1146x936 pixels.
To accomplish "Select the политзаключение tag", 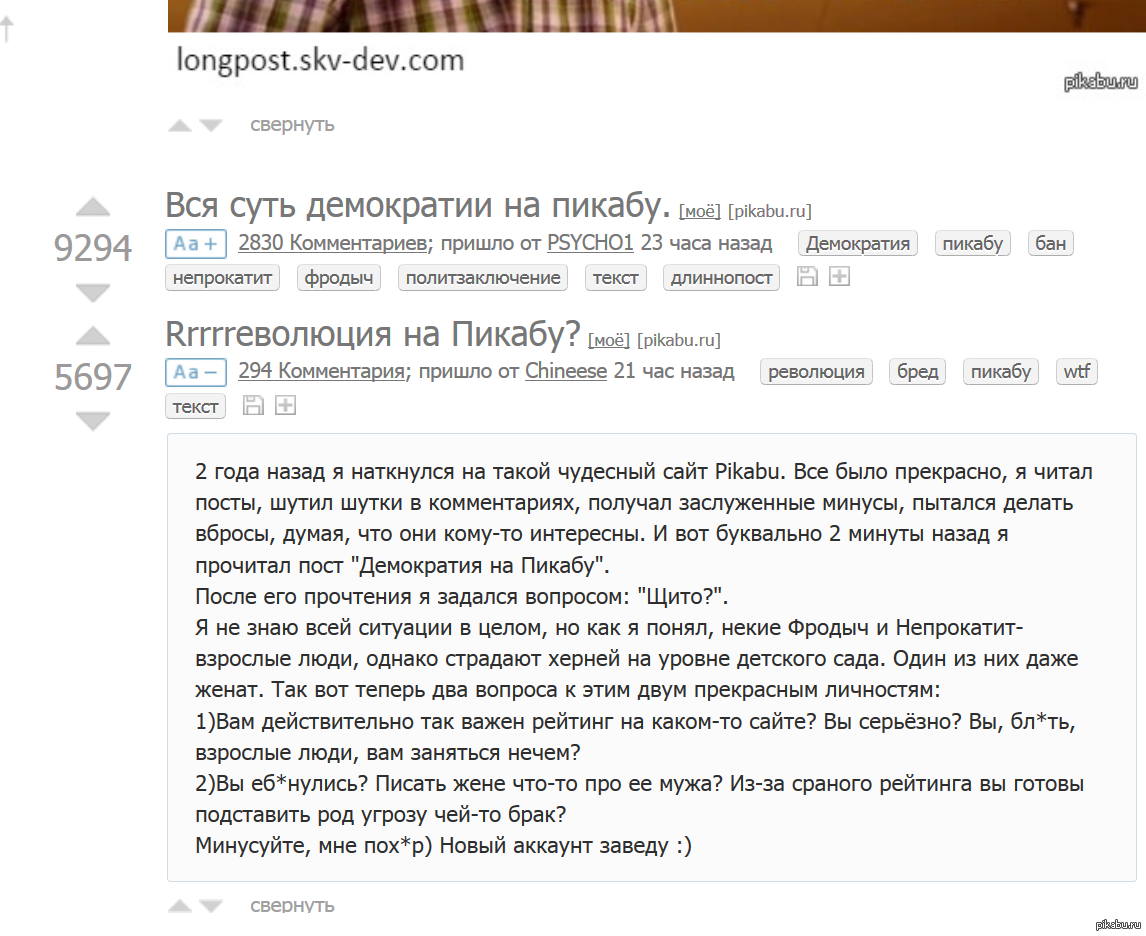I will [x=482, y=278].
